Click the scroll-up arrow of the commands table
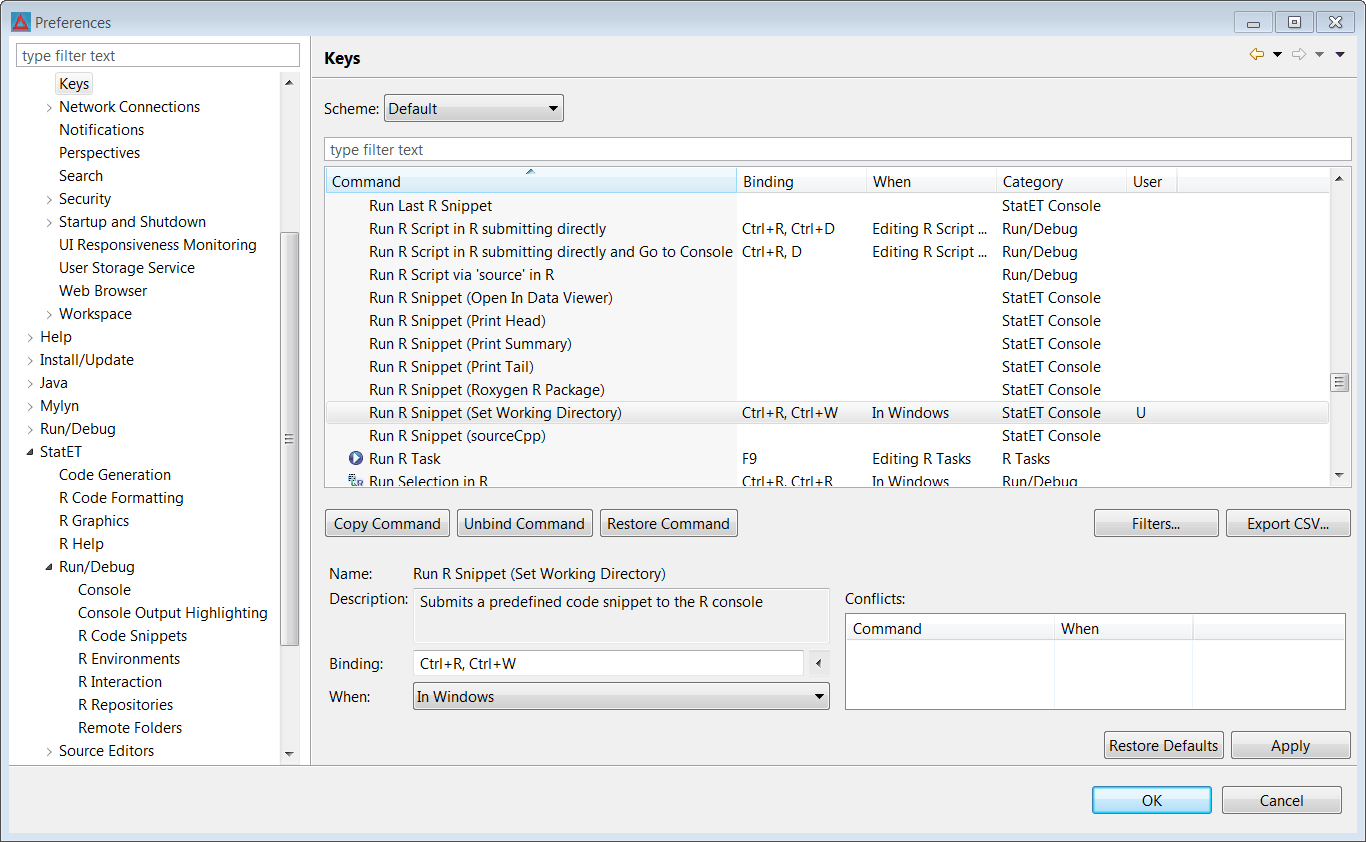This screenshot has width=1366, height=842. (1340, 181)
